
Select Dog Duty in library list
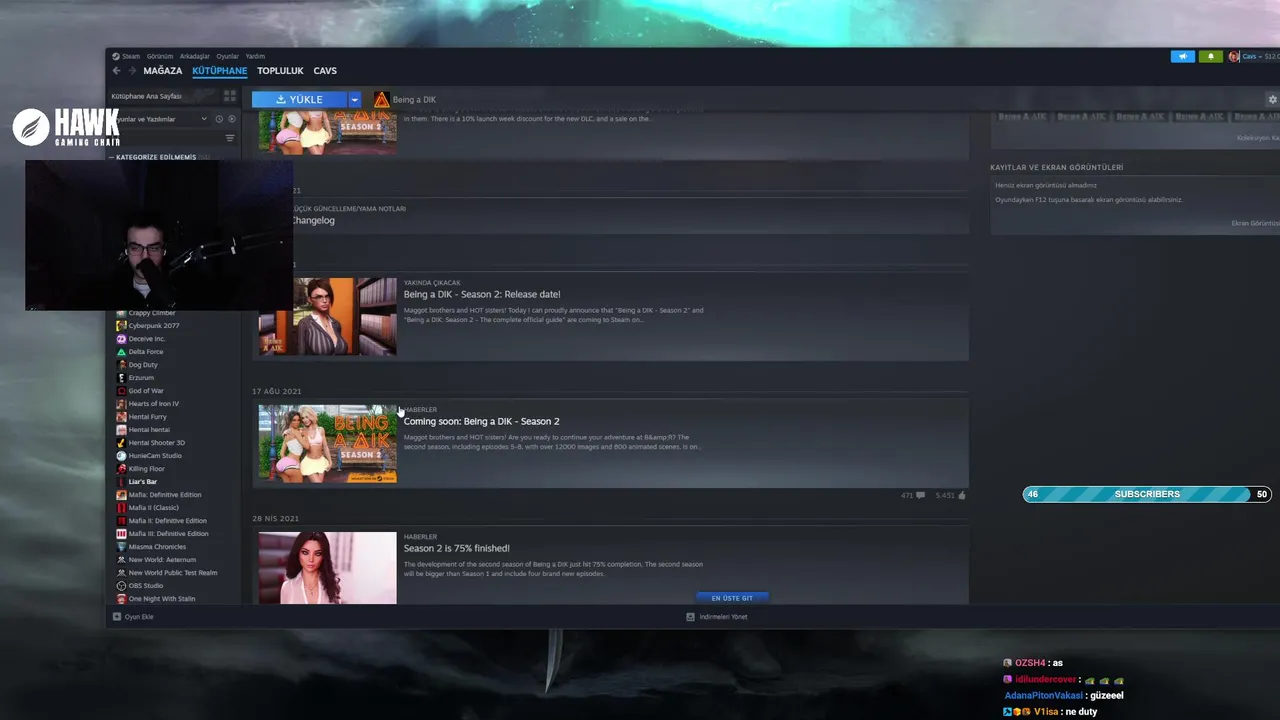coord(143,365)
